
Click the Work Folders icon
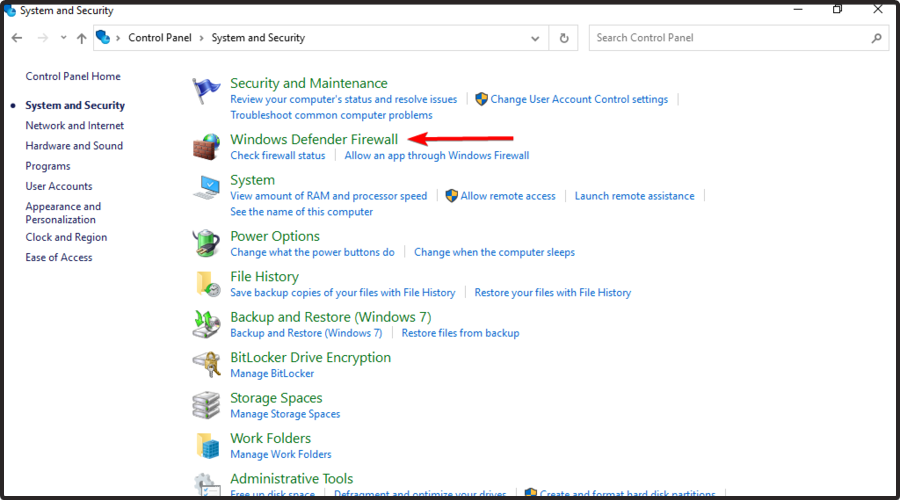pyautogui.click(x=207, y=445)
